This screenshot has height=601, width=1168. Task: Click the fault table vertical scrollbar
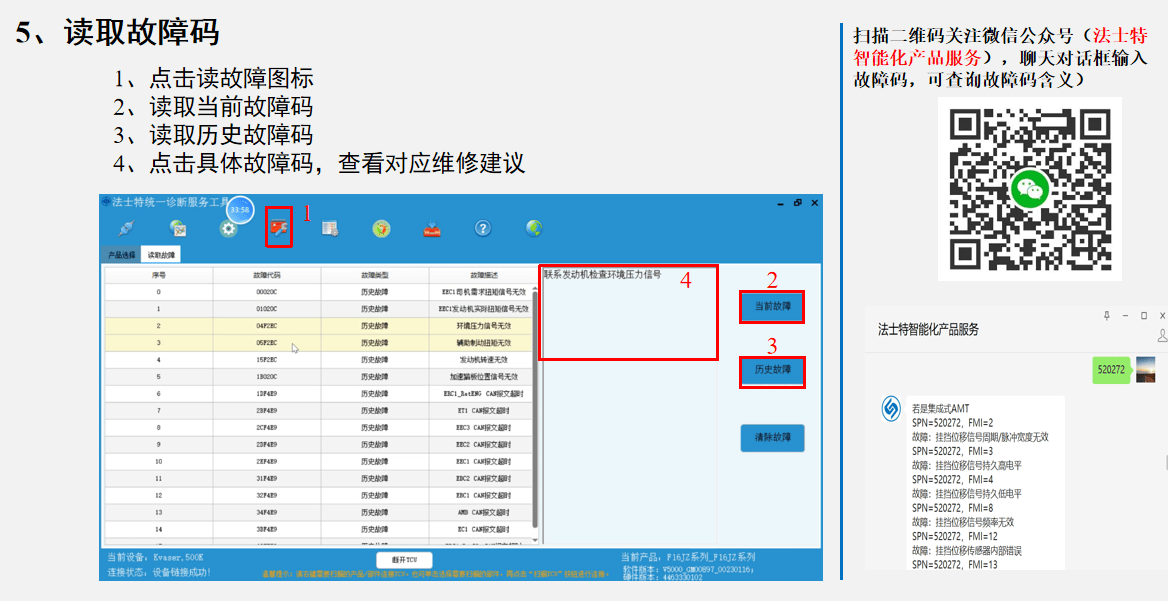tap(535, 410)
